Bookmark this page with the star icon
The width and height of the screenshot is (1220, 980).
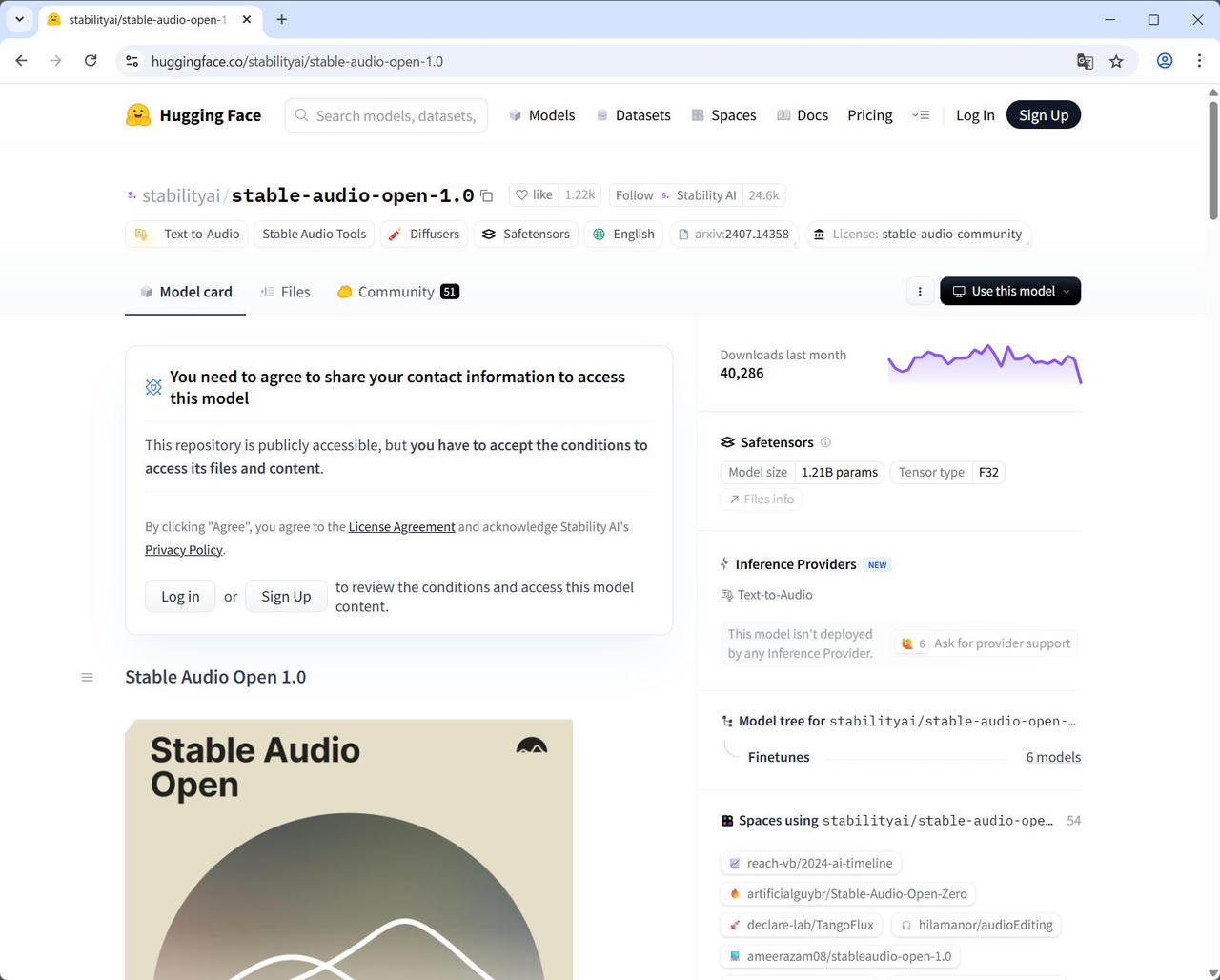[x=1116, y=61]
